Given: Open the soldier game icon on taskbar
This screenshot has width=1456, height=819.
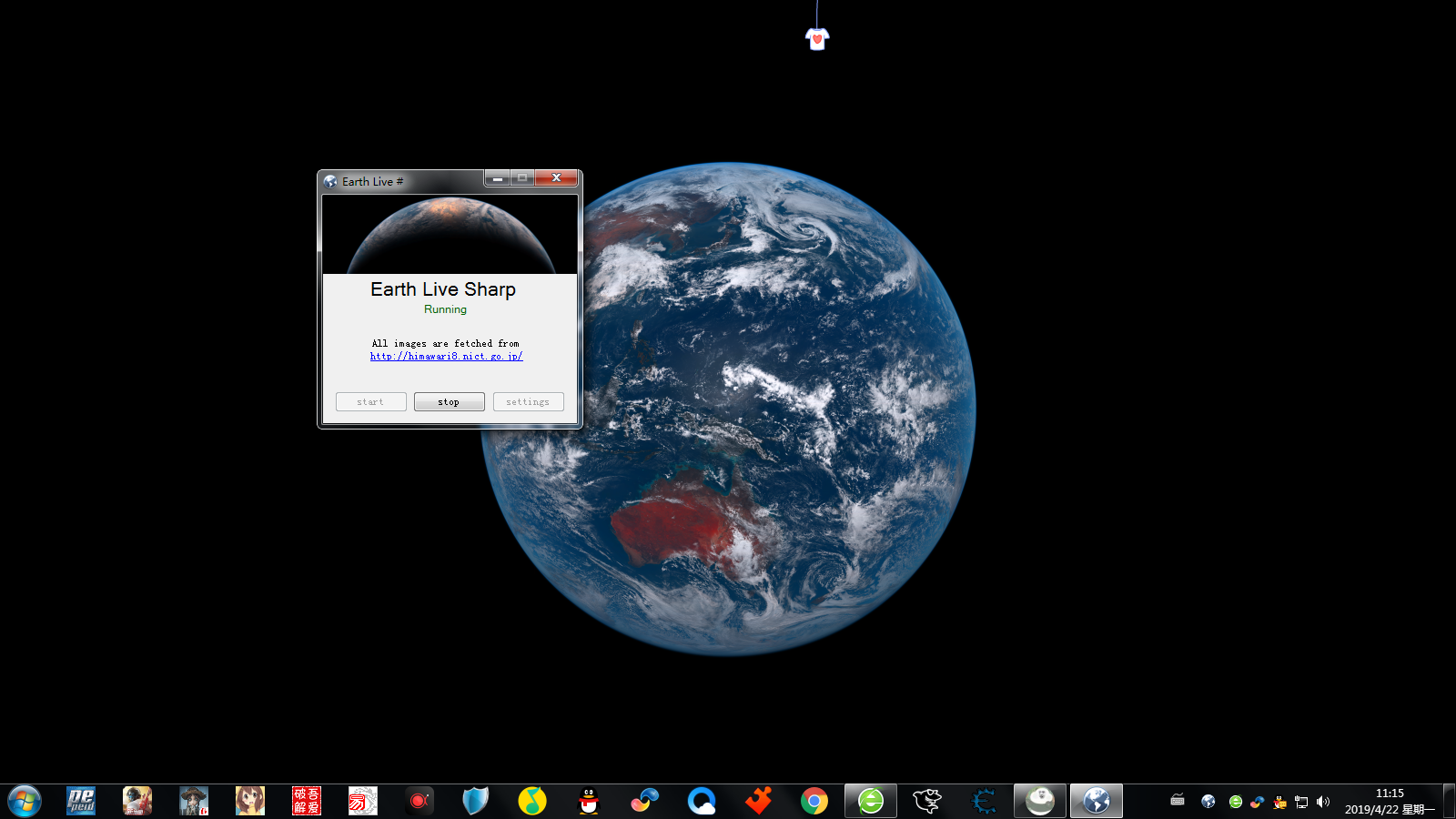Looking at the screenshot, I should tap(137, 801).
